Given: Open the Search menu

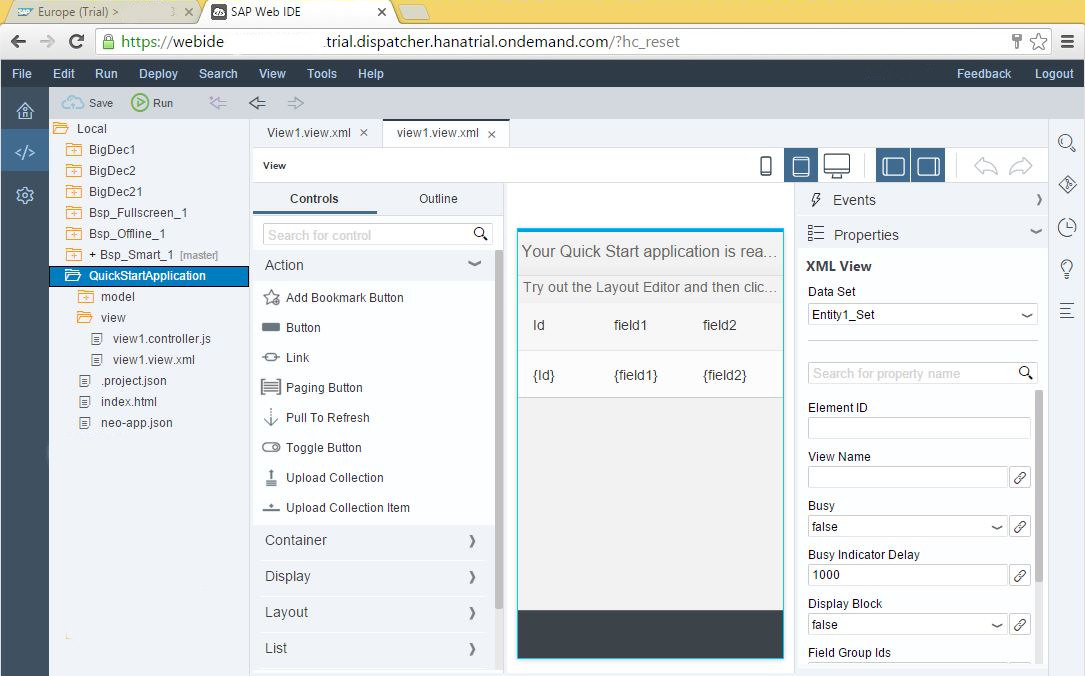Looking at the screenshot, I should click(x=218, y=73).
